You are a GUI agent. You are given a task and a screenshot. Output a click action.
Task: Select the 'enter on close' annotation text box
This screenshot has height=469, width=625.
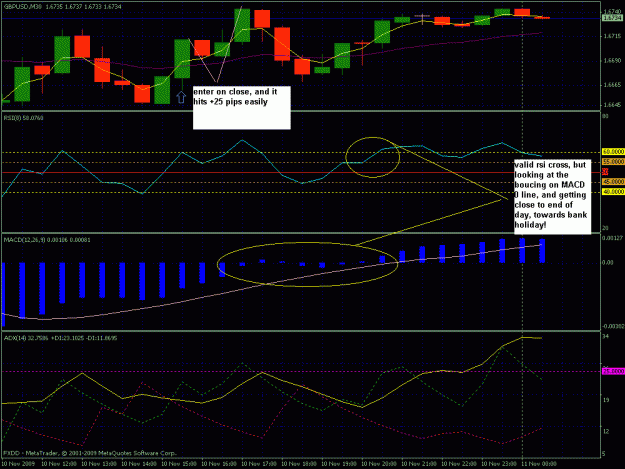coord(242,108)
